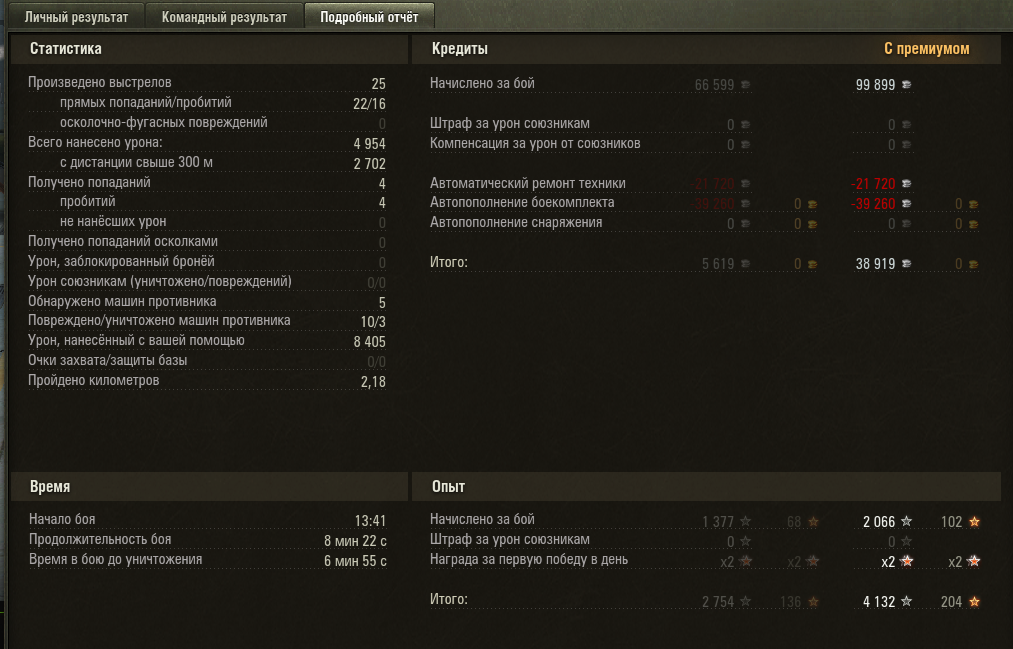Image resolution: width=1013 pixels, height=649 pixels.
Task: Click the 2 702 damage over 300 m value
Action: pos(370,164)
